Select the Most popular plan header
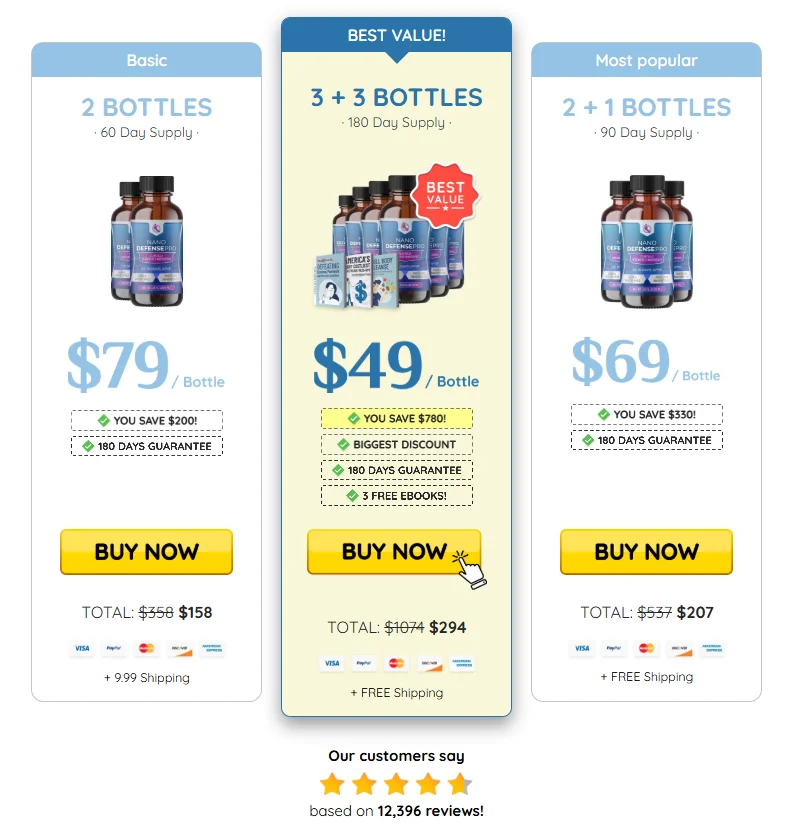This screenshot has width=800, height=828. click(x=646, y=60)
